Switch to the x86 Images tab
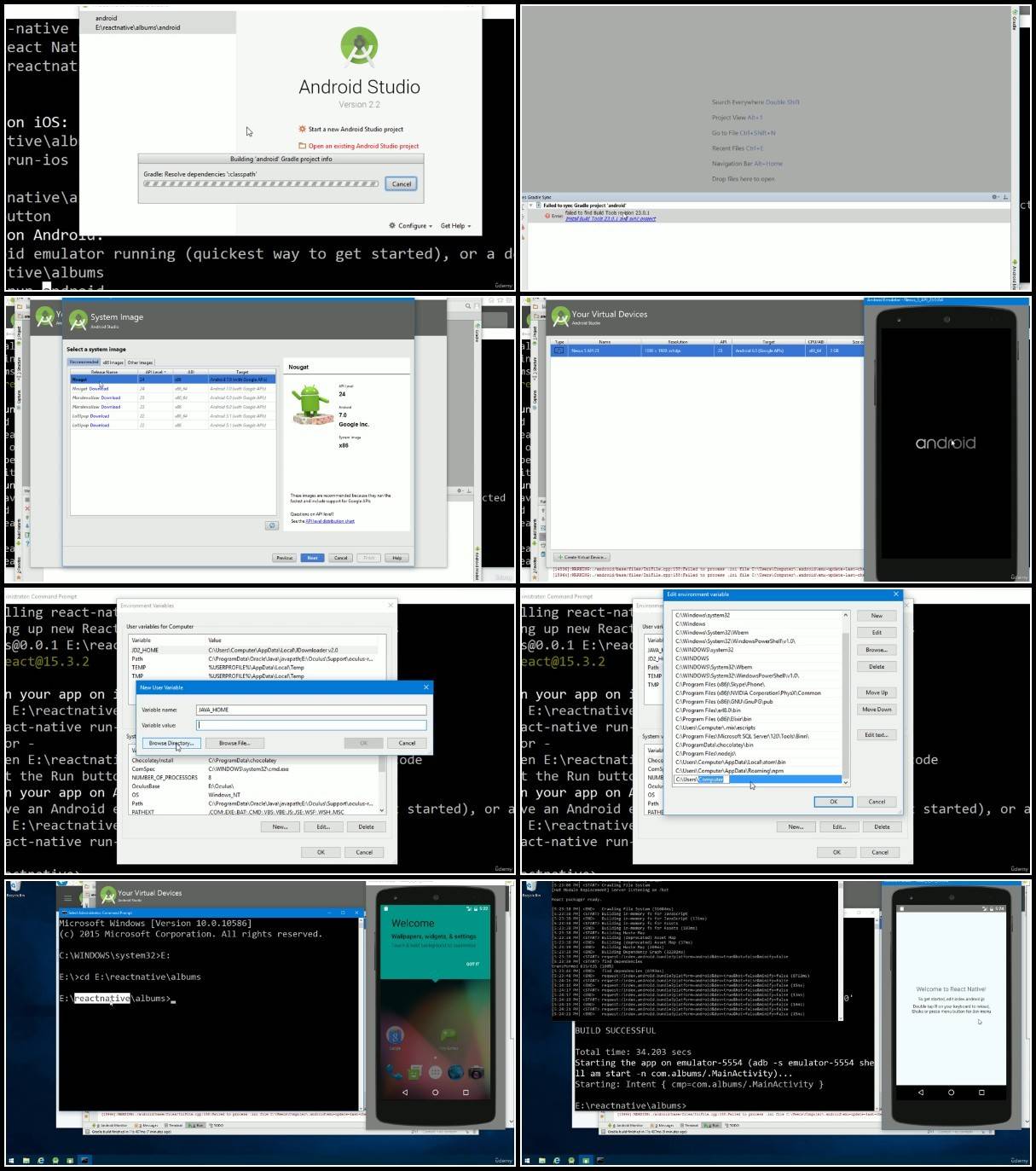 113,362
